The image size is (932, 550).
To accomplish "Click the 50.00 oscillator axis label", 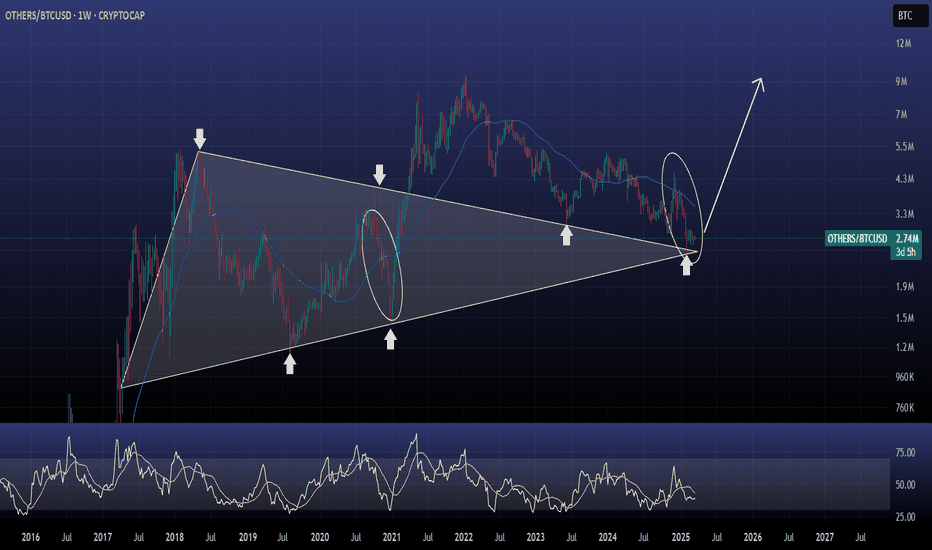I will [905, 485].
